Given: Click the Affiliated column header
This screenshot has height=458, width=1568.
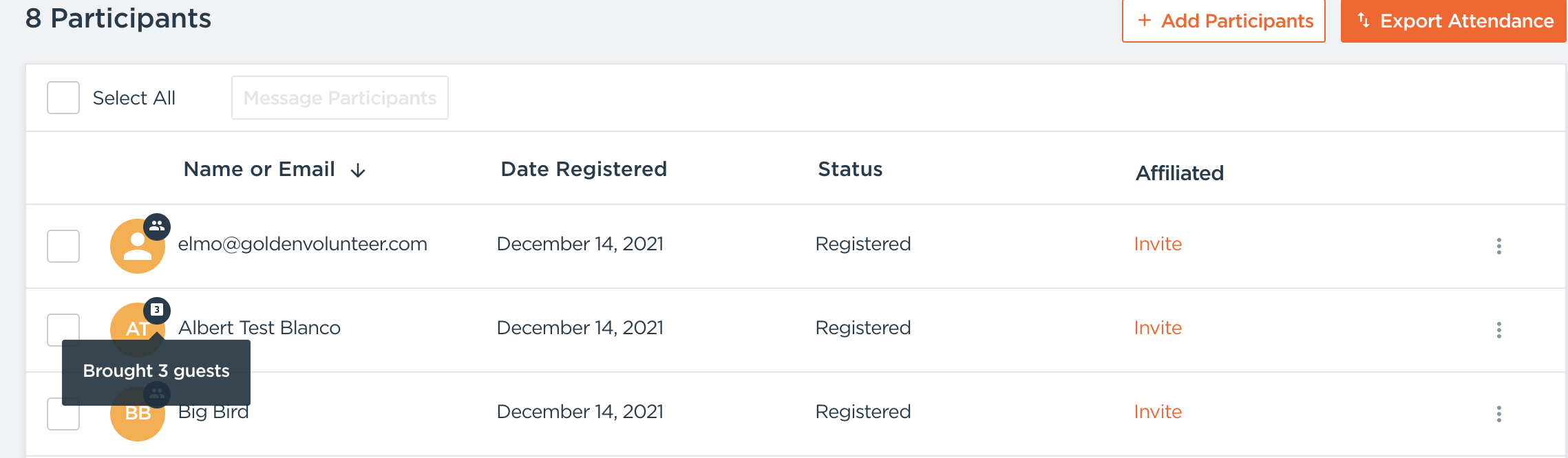Looking at the screenshot, I should coord(1179,173).
